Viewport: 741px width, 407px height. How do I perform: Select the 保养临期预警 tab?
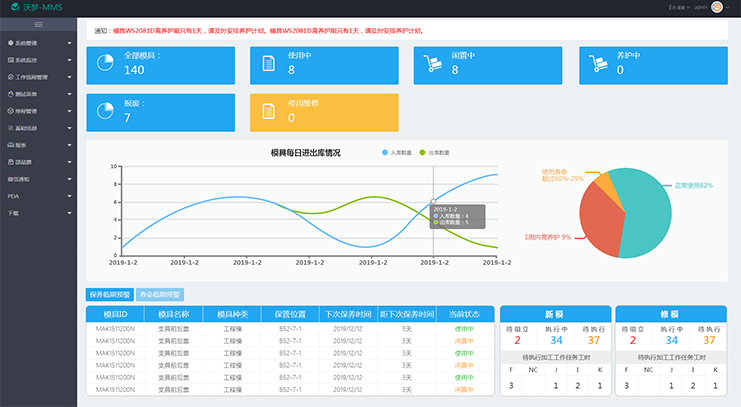coord(109,295)
